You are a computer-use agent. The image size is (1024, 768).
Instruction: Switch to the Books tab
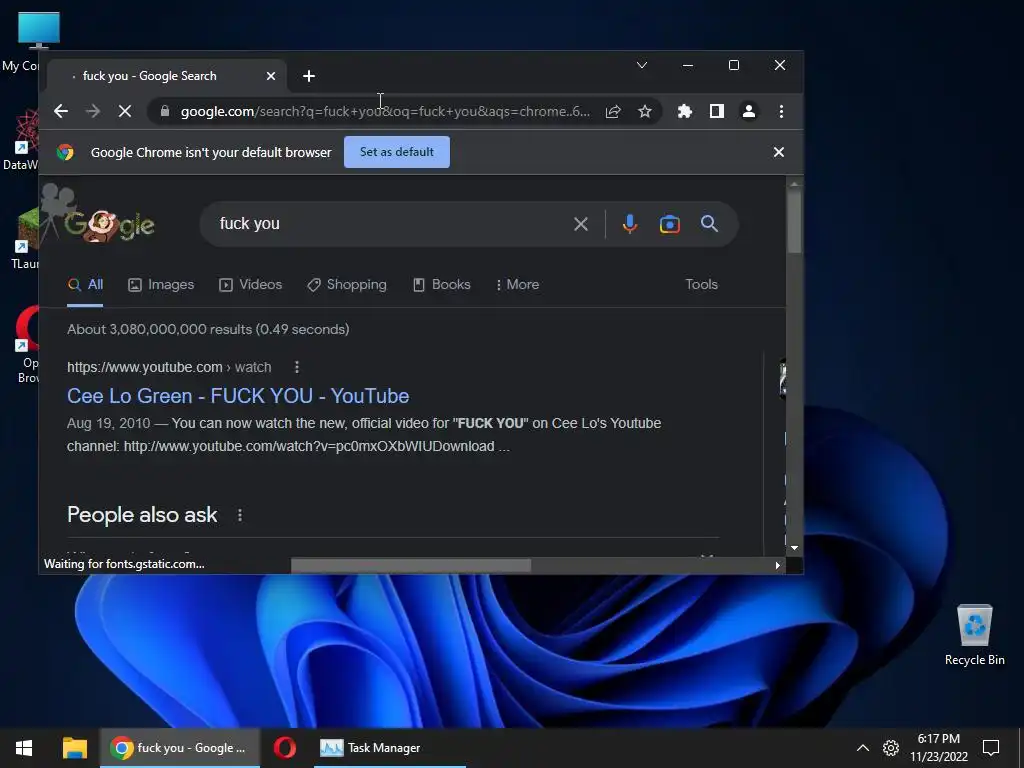(441, 285)
